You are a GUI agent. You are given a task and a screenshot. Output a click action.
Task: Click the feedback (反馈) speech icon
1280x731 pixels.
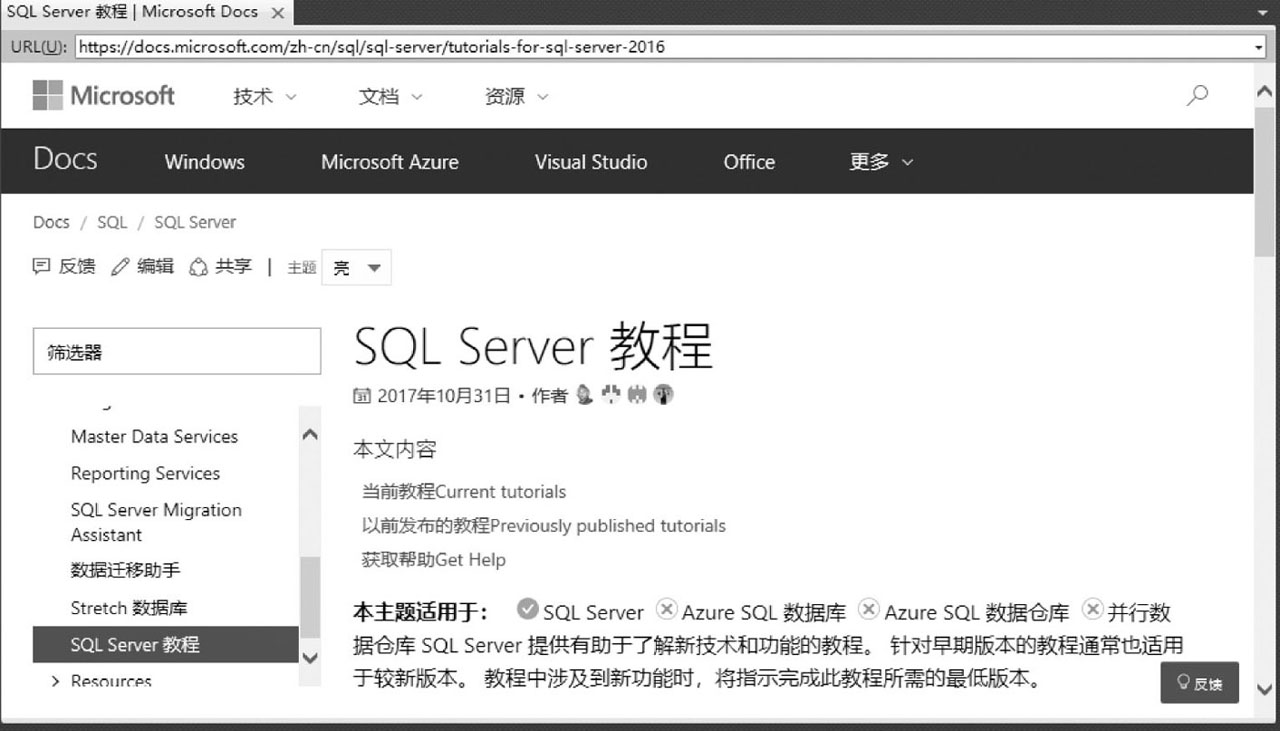(x=41, y=266)
